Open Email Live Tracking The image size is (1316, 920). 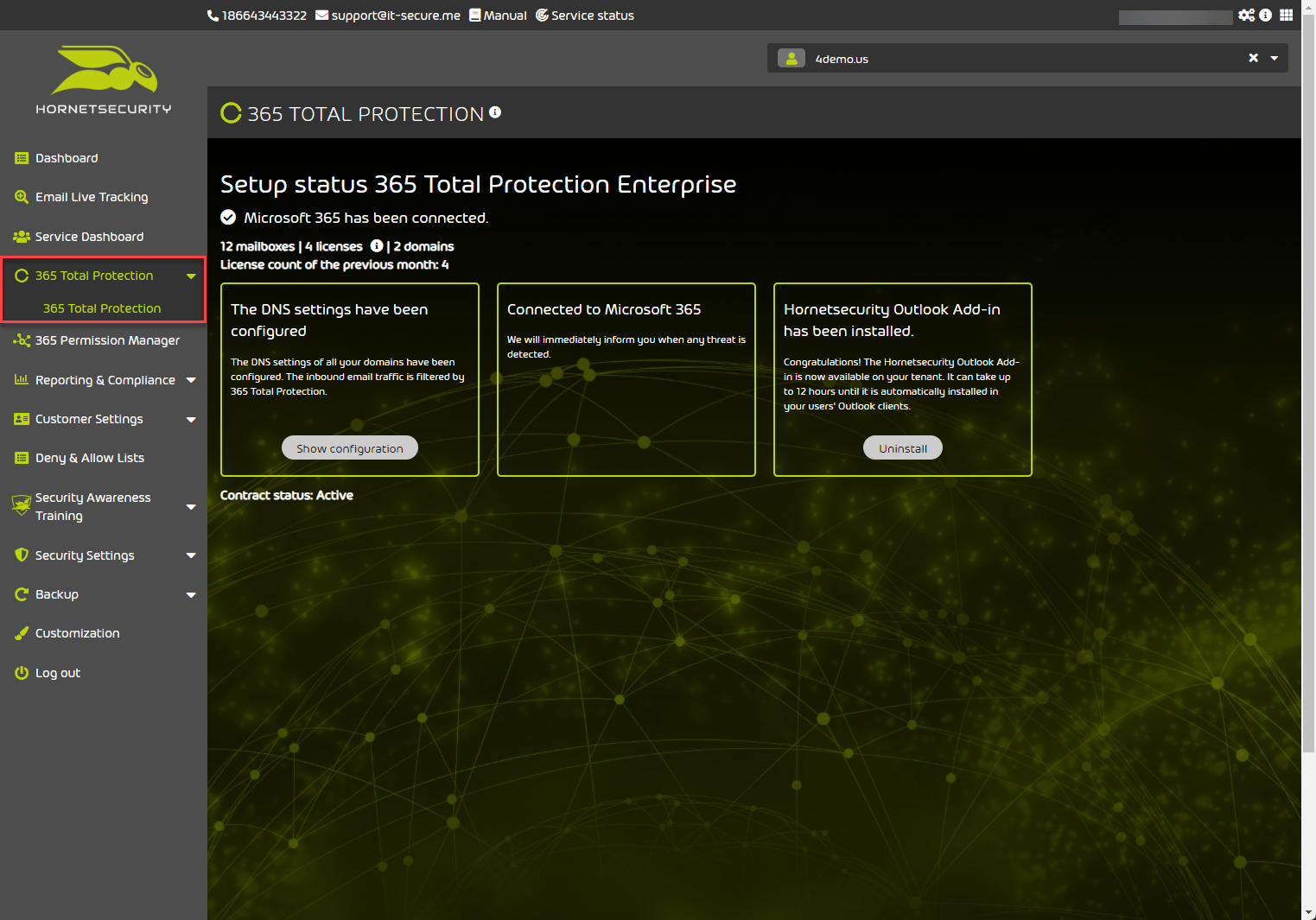[92, 197]
